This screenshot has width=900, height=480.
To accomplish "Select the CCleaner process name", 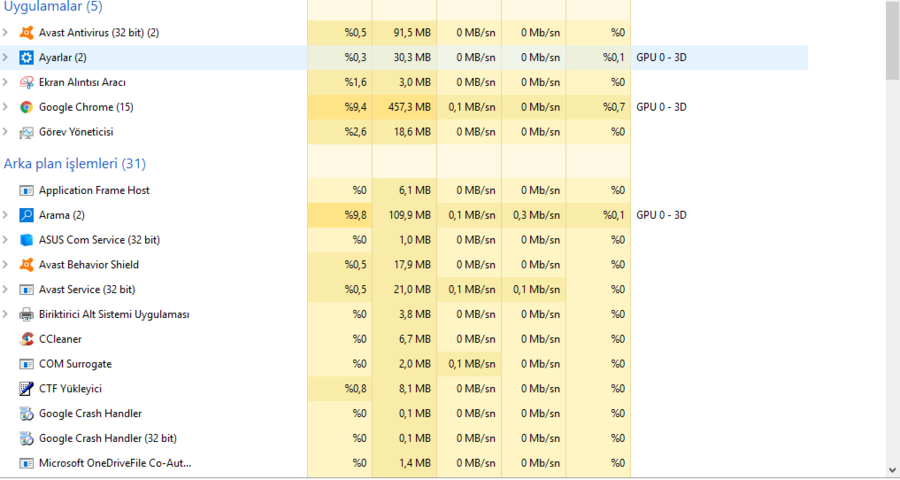I will click(60, 339).
